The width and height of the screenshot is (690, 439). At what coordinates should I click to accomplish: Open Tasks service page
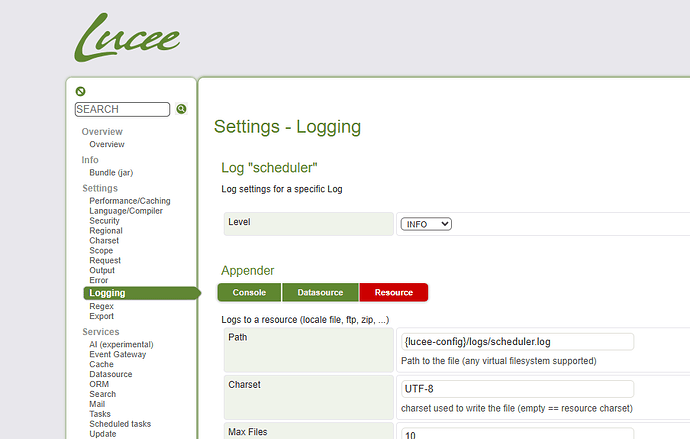[100, 414]
